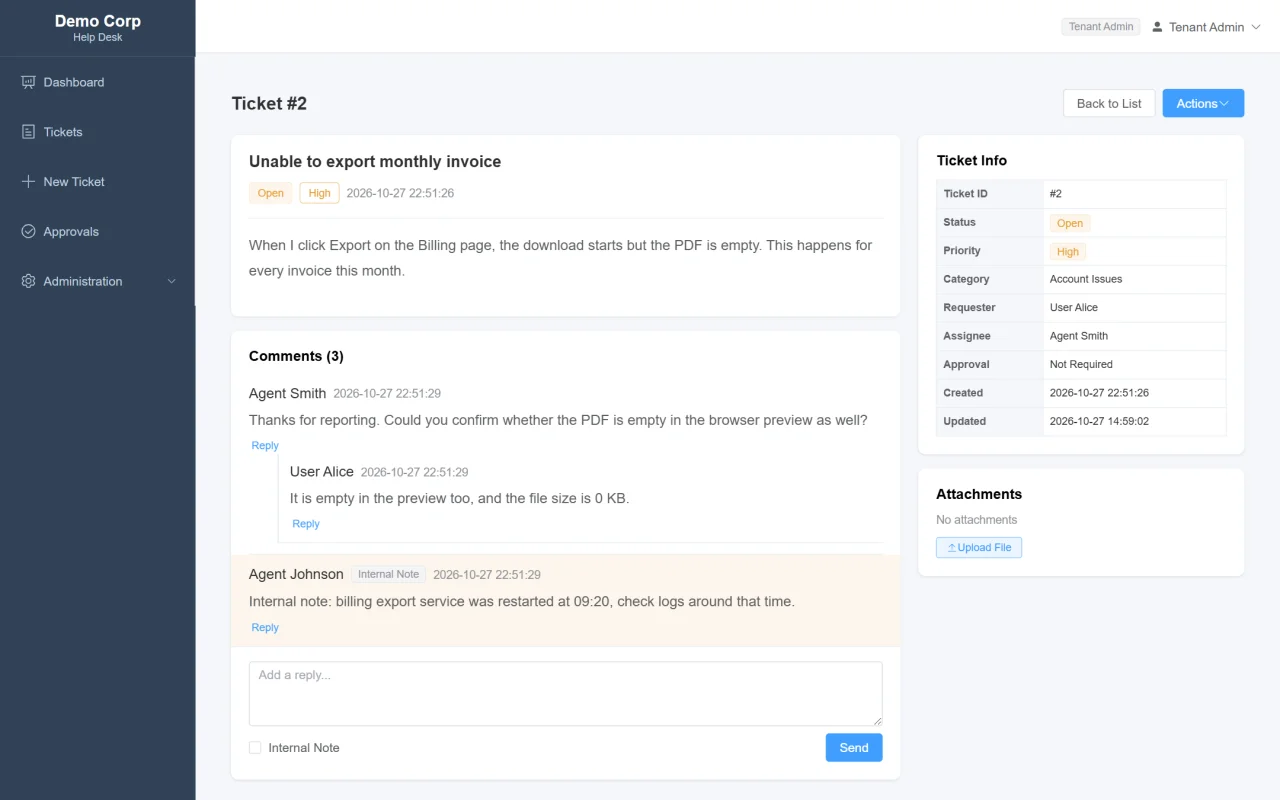Click the Not Required approval value
This screenshot has height=800, width=1280.
coord(1081,365)
